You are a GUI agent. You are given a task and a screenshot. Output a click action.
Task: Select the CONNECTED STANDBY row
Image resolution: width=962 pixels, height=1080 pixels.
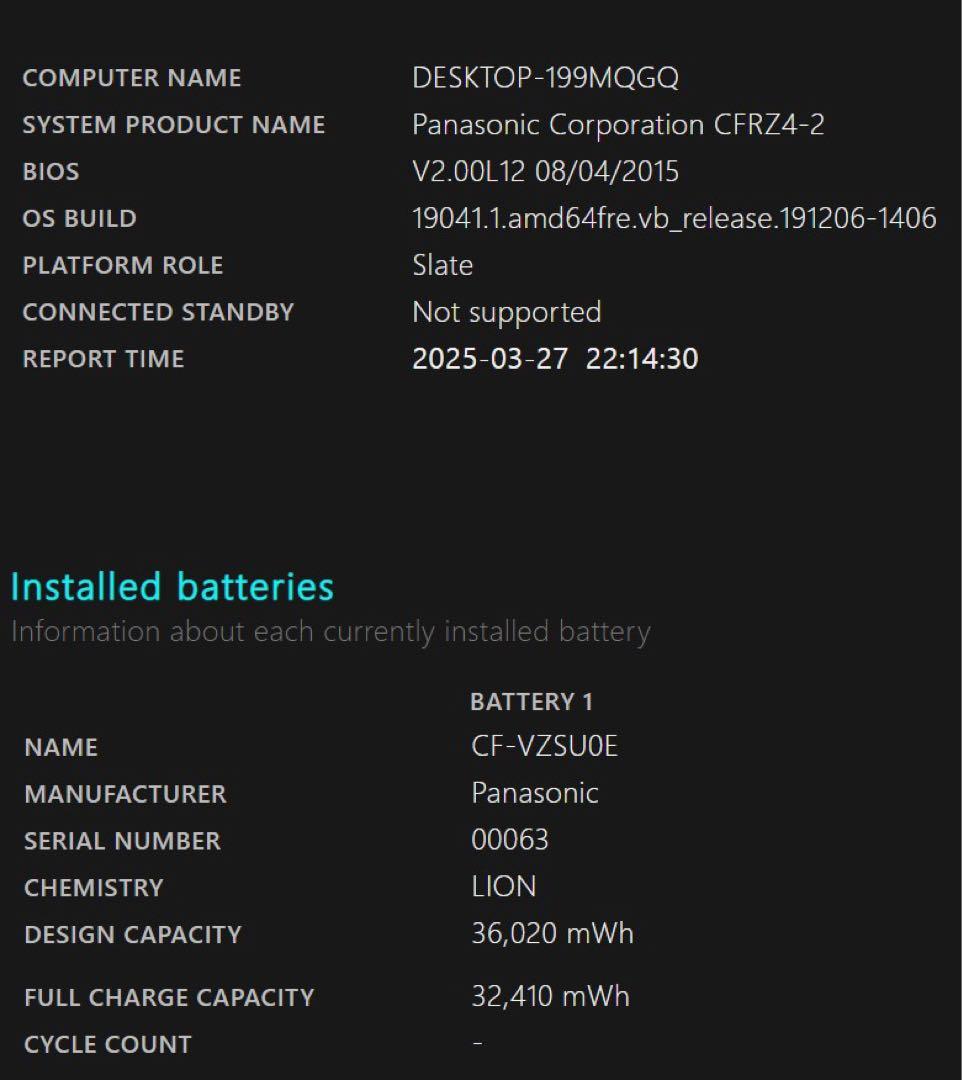point(159,312)
